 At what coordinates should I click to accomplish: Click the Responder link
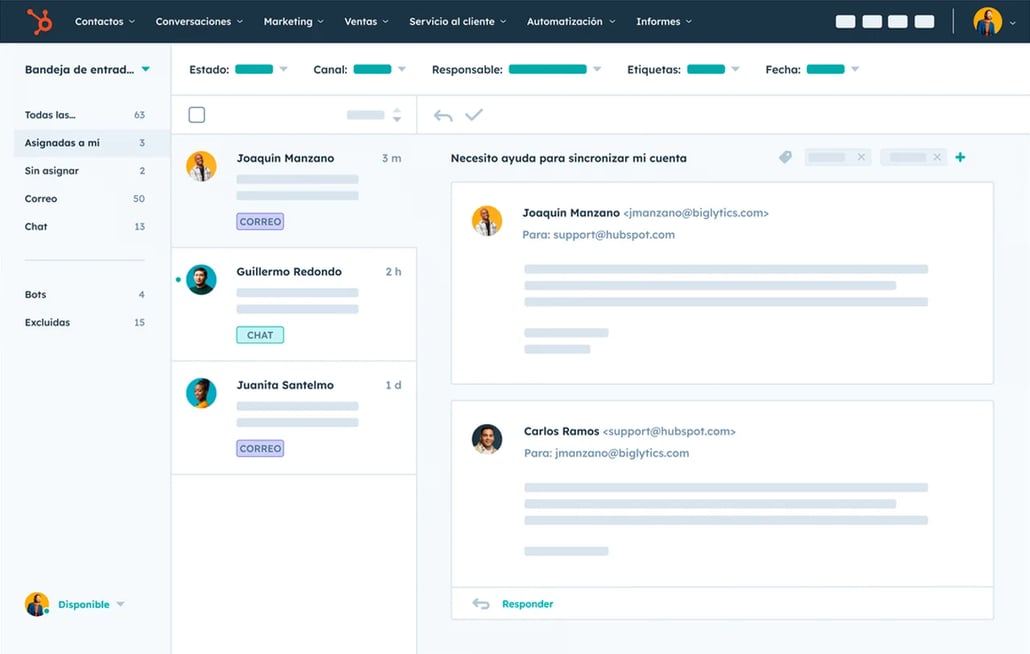527,604
